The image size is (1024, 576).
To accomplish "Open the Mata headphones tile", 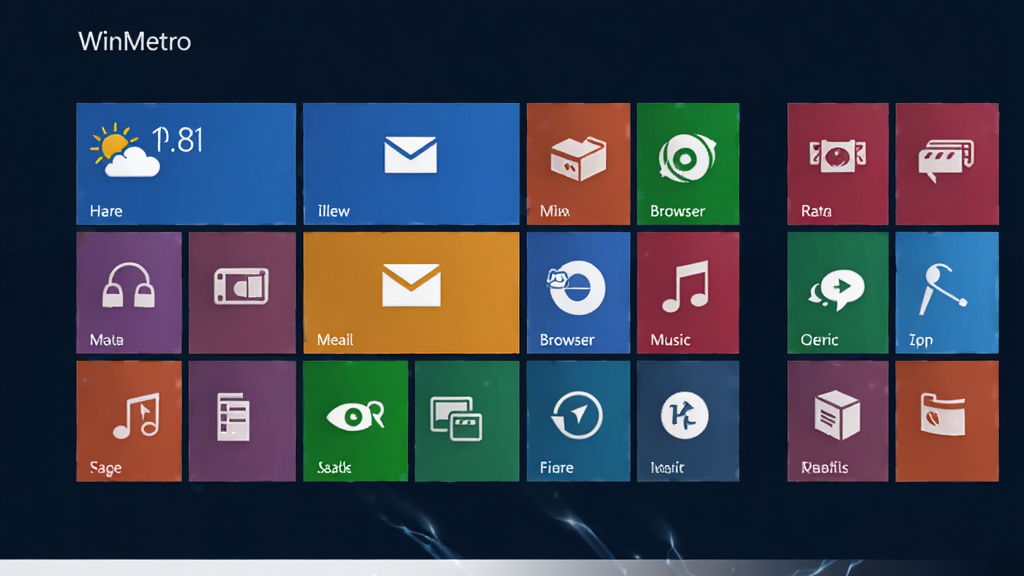I will click(129, 293).
